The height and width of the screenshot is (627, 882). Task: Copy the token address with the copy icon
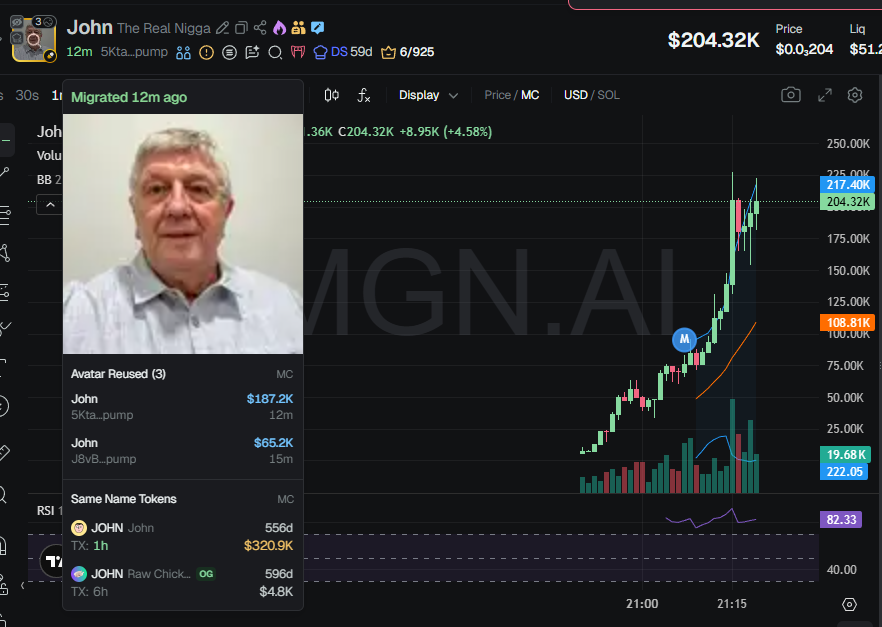point(241,28)
